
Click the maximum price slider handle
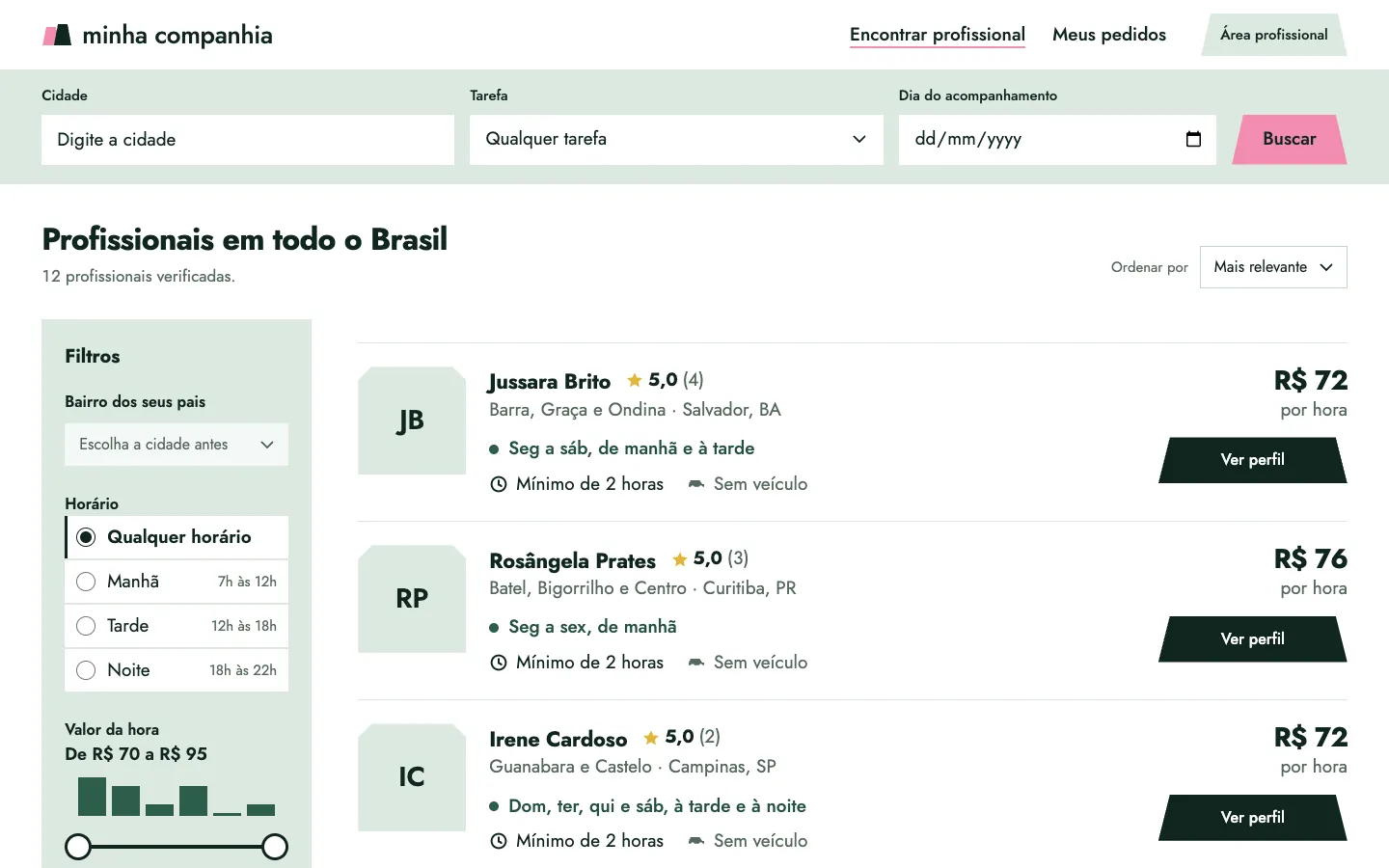pos(275,847)
